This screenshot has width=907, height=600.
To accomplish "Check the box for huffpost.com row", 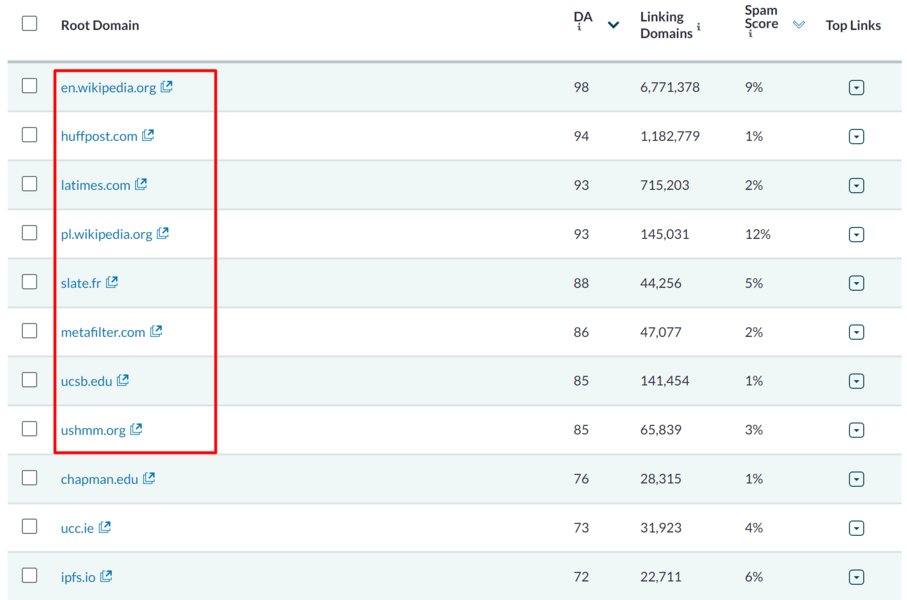I will pos(30,135).
